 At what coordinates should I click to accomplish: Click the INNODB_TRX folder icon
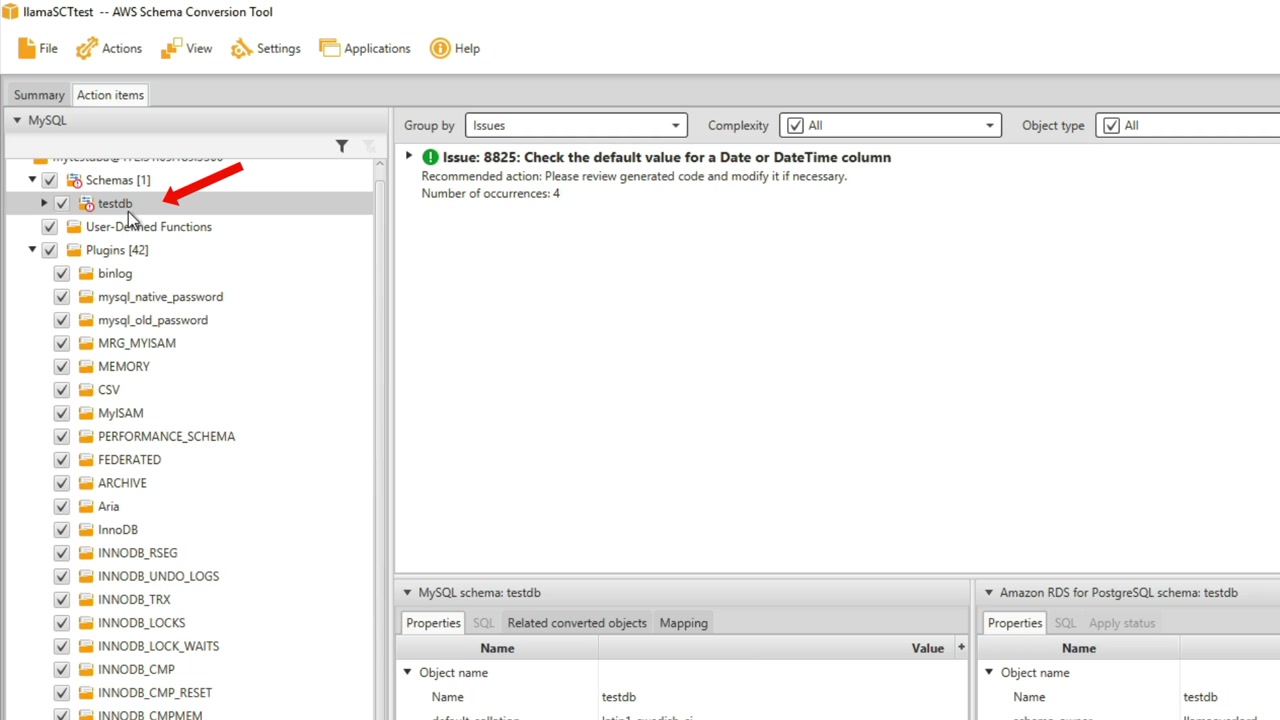pyautogui.click(x=86, y=600)
